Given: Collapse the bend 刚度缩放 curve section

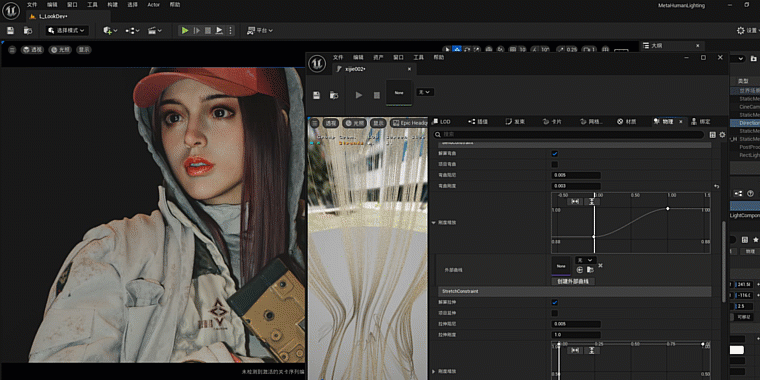Looking at the screenshot, I should 433,222.
